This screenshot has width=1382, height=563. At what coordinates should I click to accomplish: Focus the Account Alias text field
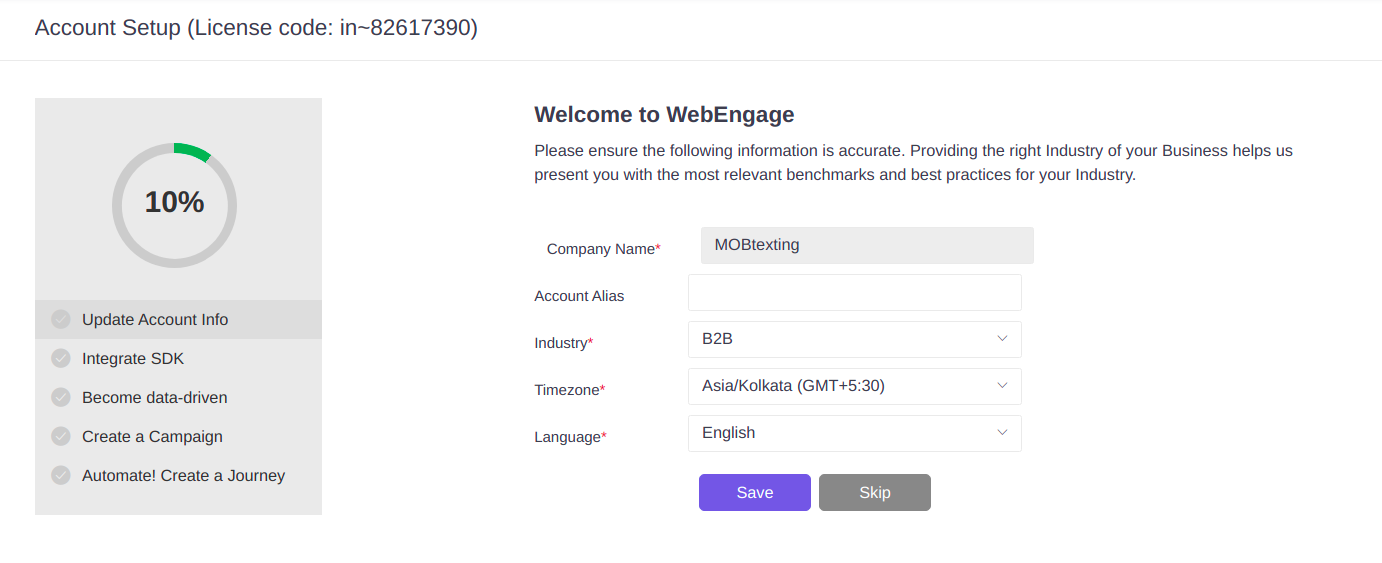pos(855,293)
